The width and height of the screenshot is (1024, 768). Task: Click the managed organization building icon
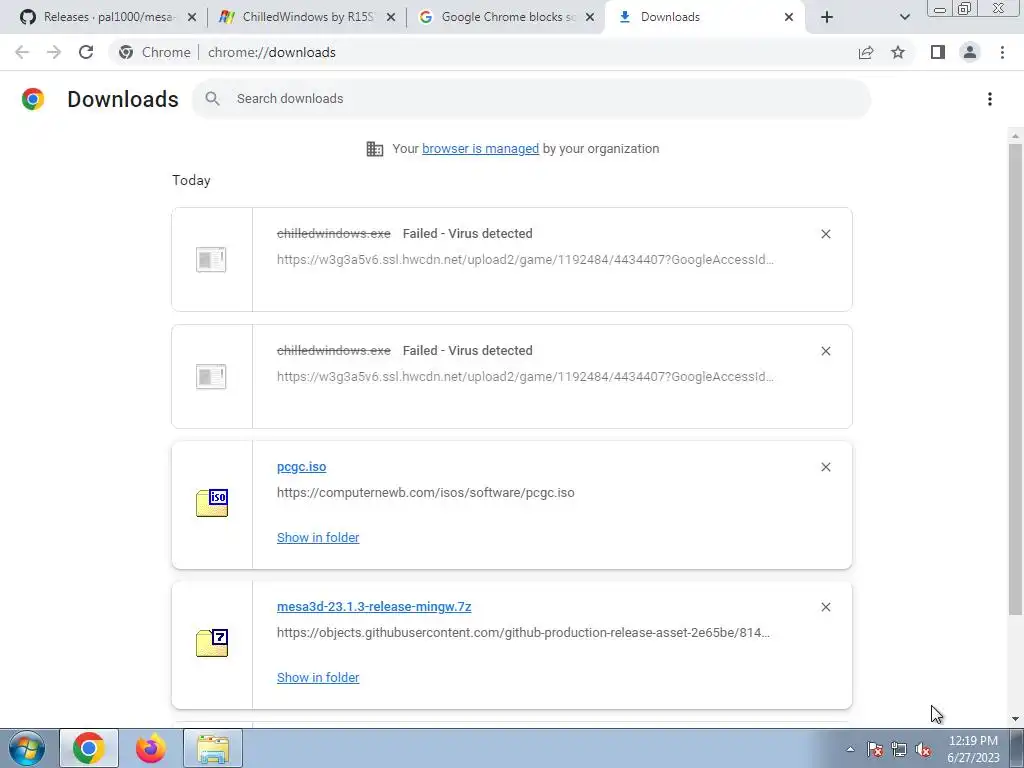tap(374, 149)
